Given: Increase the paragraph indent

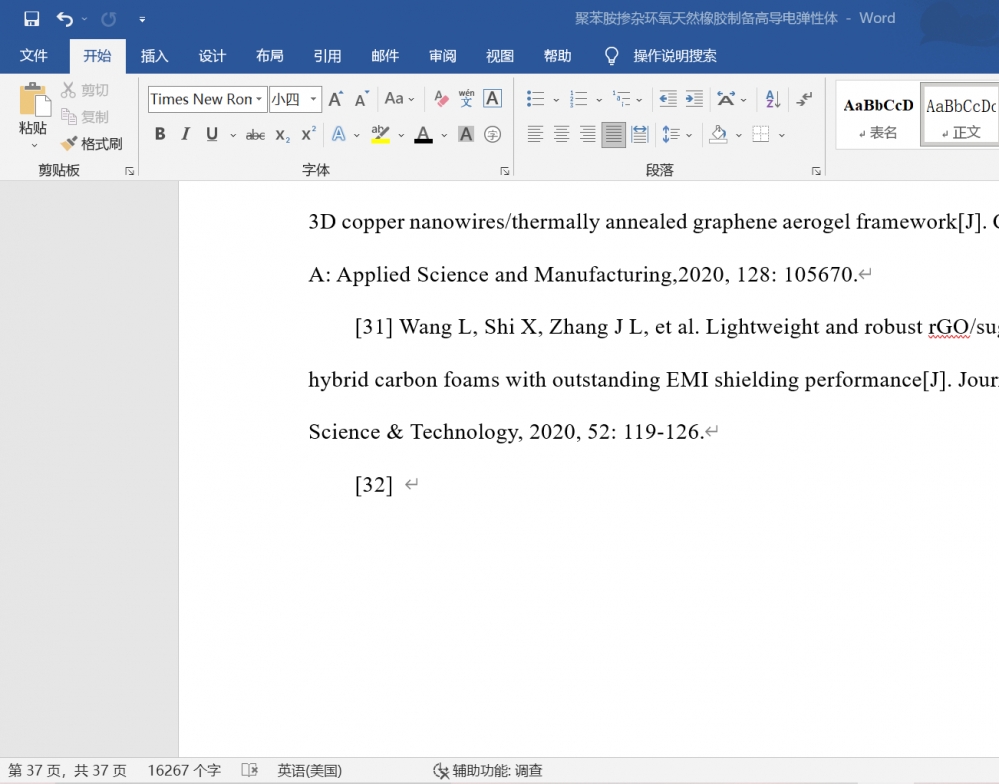Looking at the screenshot, I should point(694,99).
